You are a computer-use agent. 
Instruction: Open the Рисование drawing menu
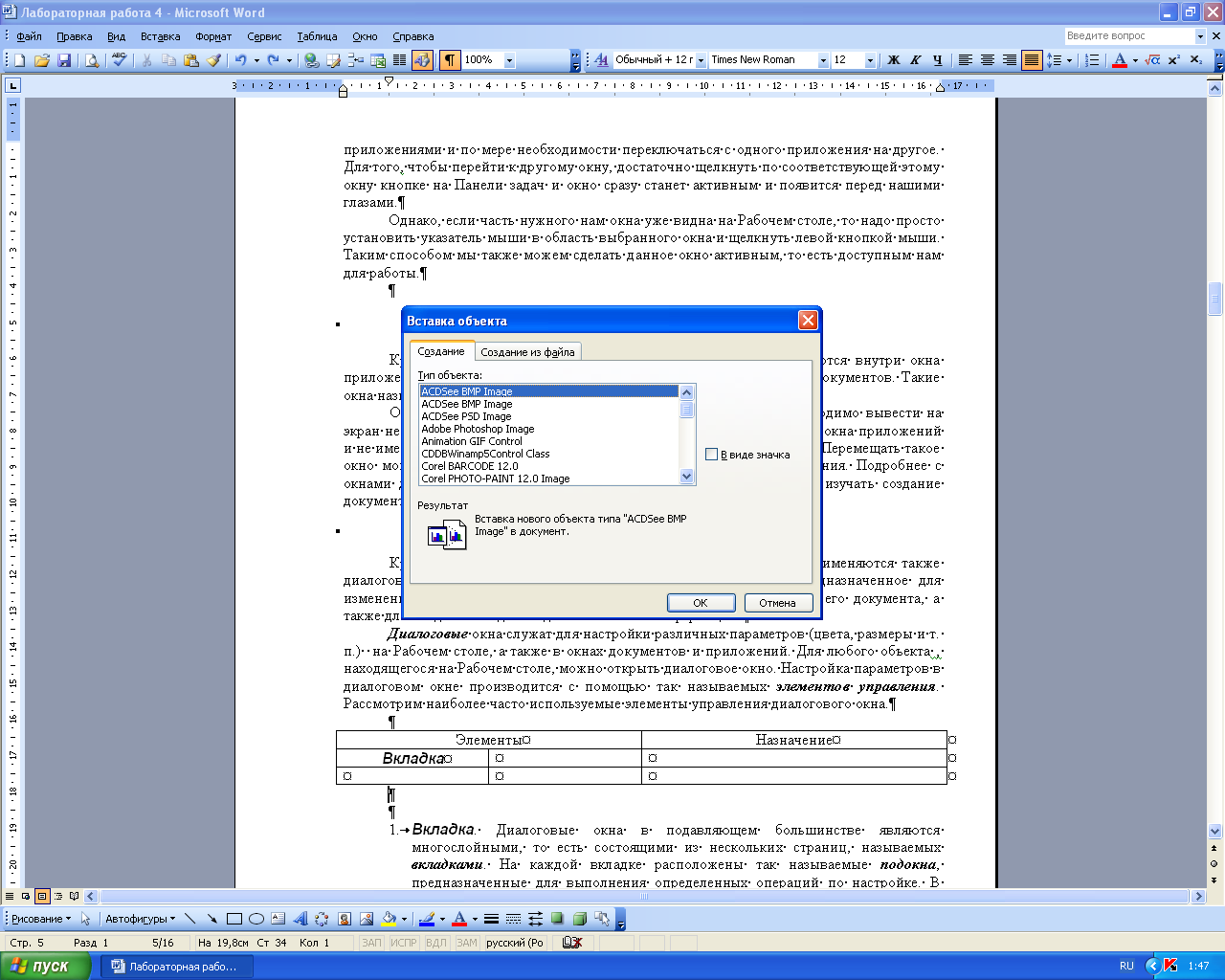(41, 919)
